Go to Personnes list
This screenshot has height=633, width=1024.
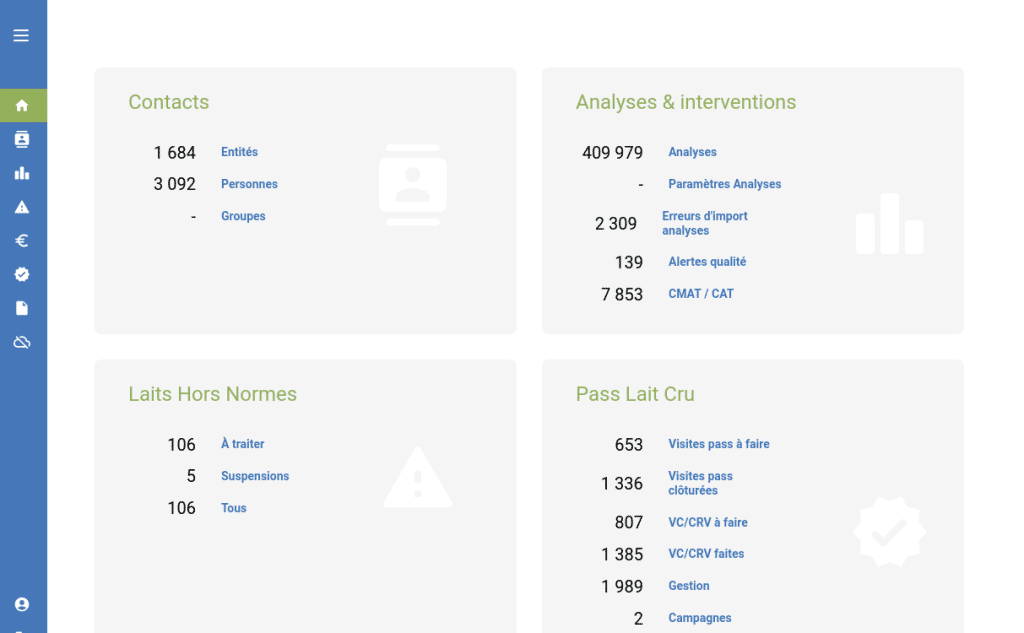[249, 184]
